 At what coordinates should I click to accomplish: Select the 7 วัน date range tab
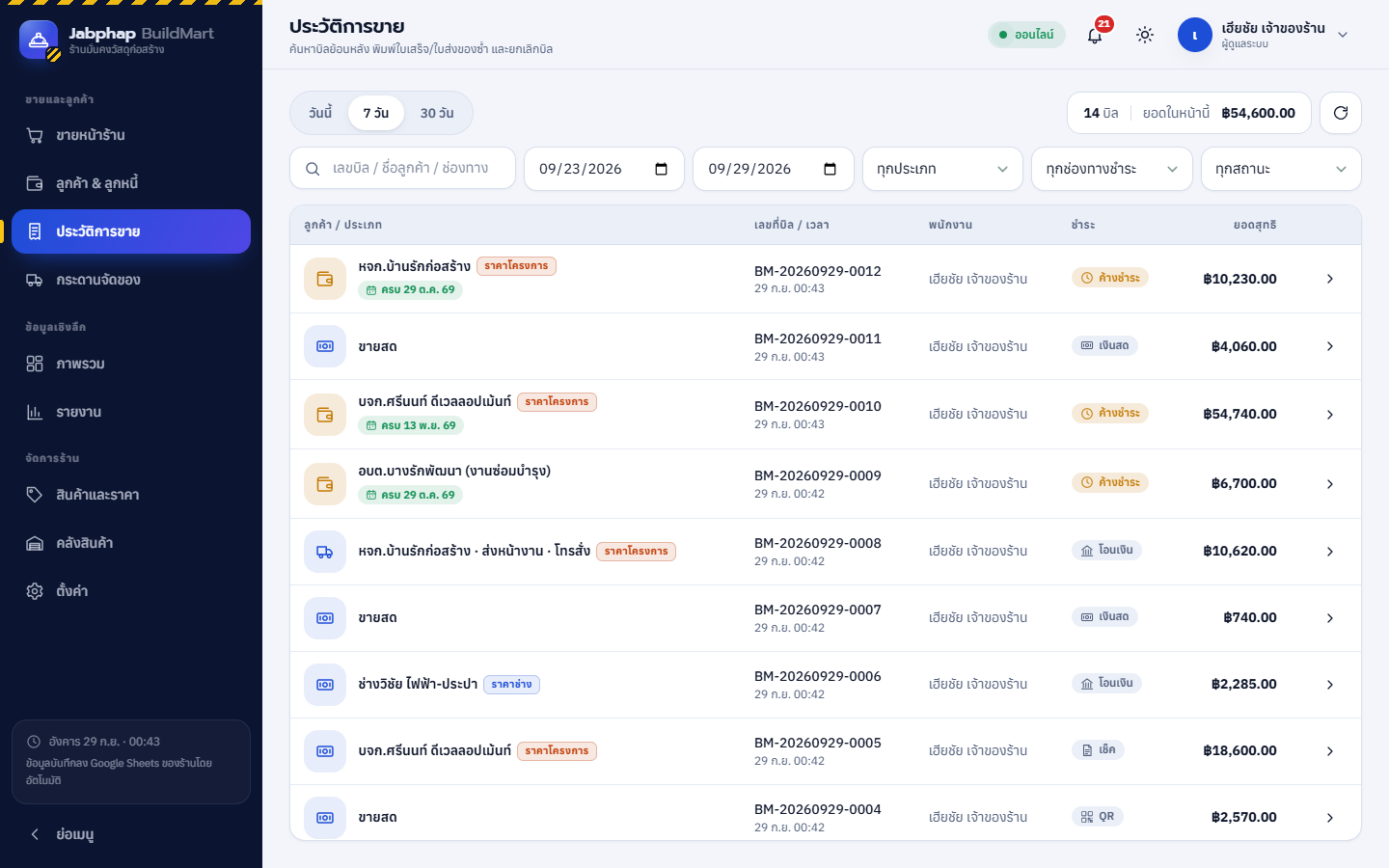pyautogui.click(x=376, y=113)
